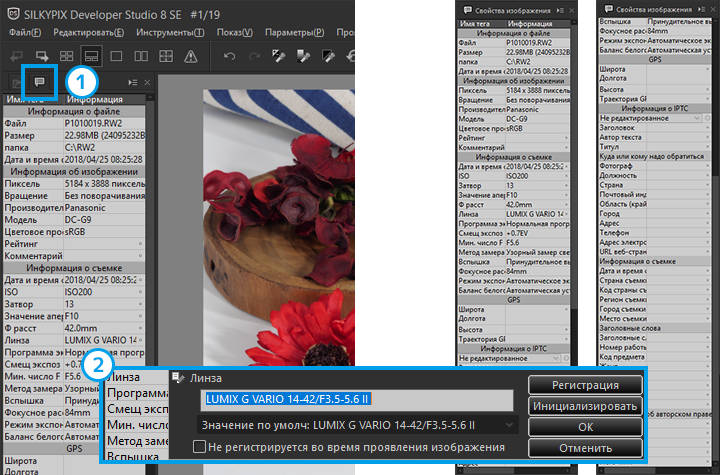Click the redo arrow icon

[254, 57]
